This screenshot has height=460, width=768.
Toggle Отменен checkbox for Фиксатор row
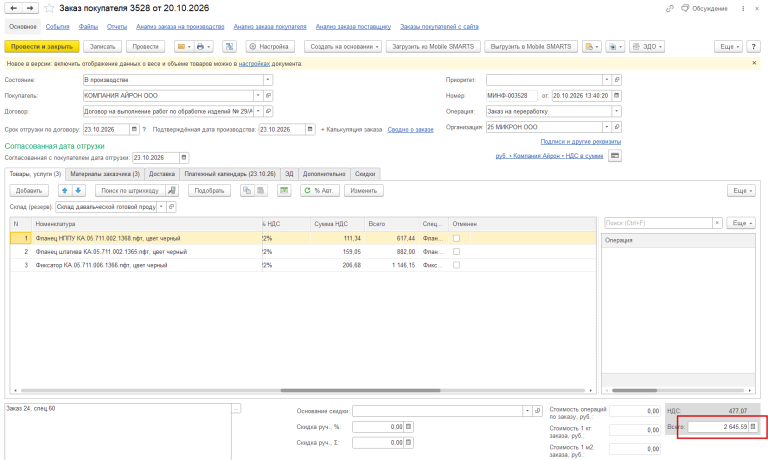[x=456, y=265]
